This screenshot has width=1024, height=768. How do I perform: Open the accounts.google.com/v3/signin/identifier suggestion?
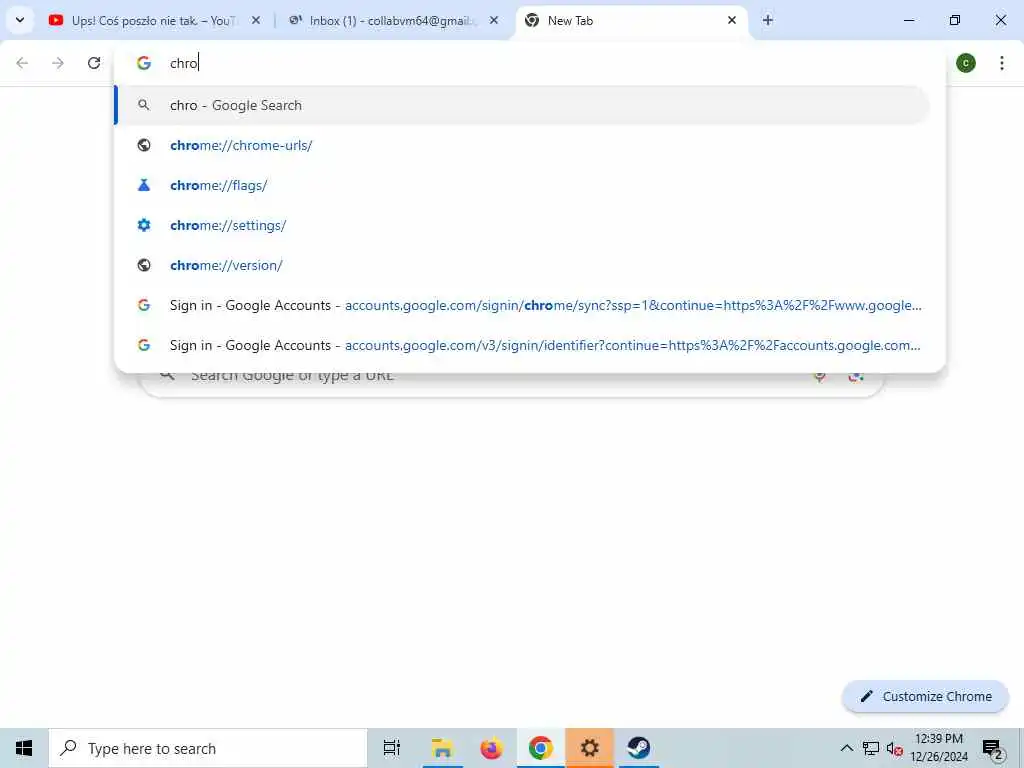(x=522, y=345)
